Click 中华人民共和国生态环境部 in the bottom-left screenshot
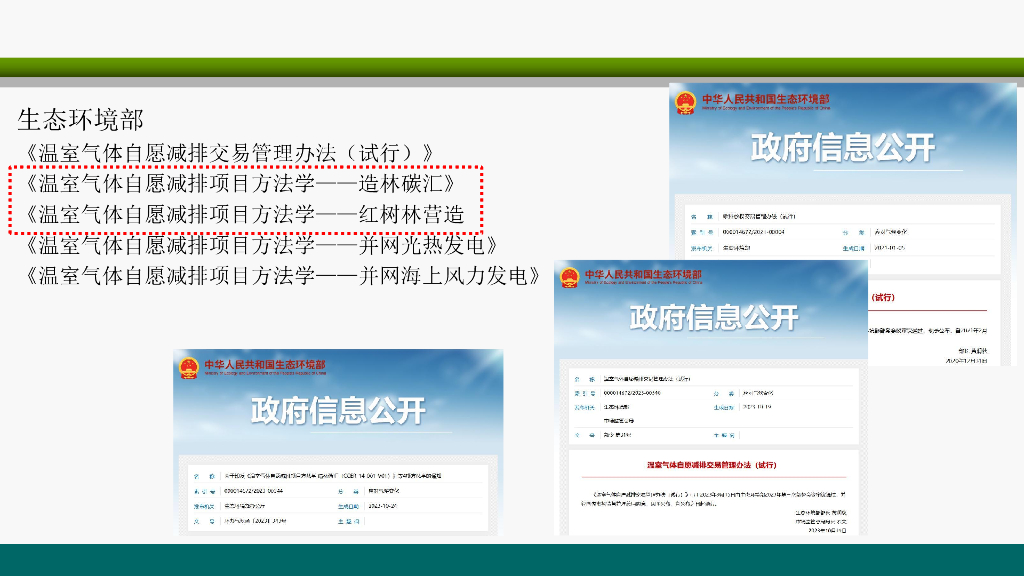This screenshot has width=1024, height=576. click(x=264, y=364)
